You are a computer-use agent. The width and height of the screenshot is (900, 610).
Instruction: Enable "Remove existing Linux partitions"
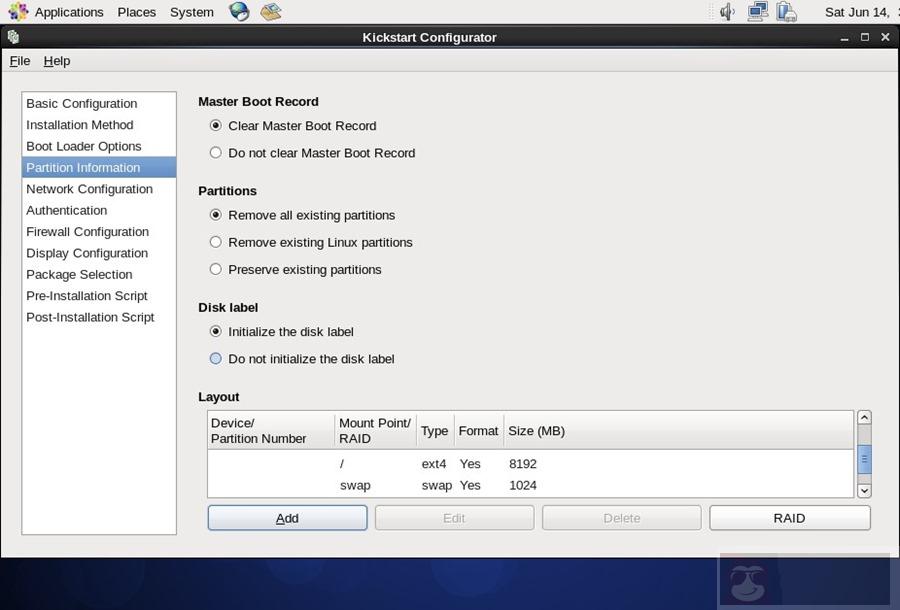pyautogui.click(x=215, y=242)
